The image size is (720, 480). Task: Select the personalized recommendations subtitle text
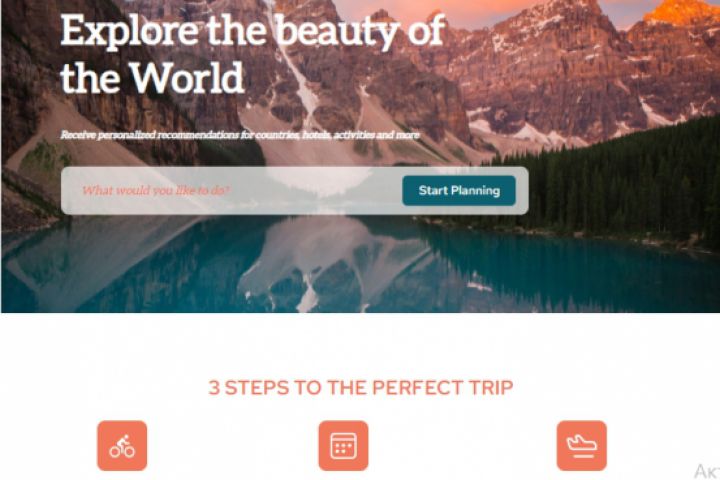240,135
